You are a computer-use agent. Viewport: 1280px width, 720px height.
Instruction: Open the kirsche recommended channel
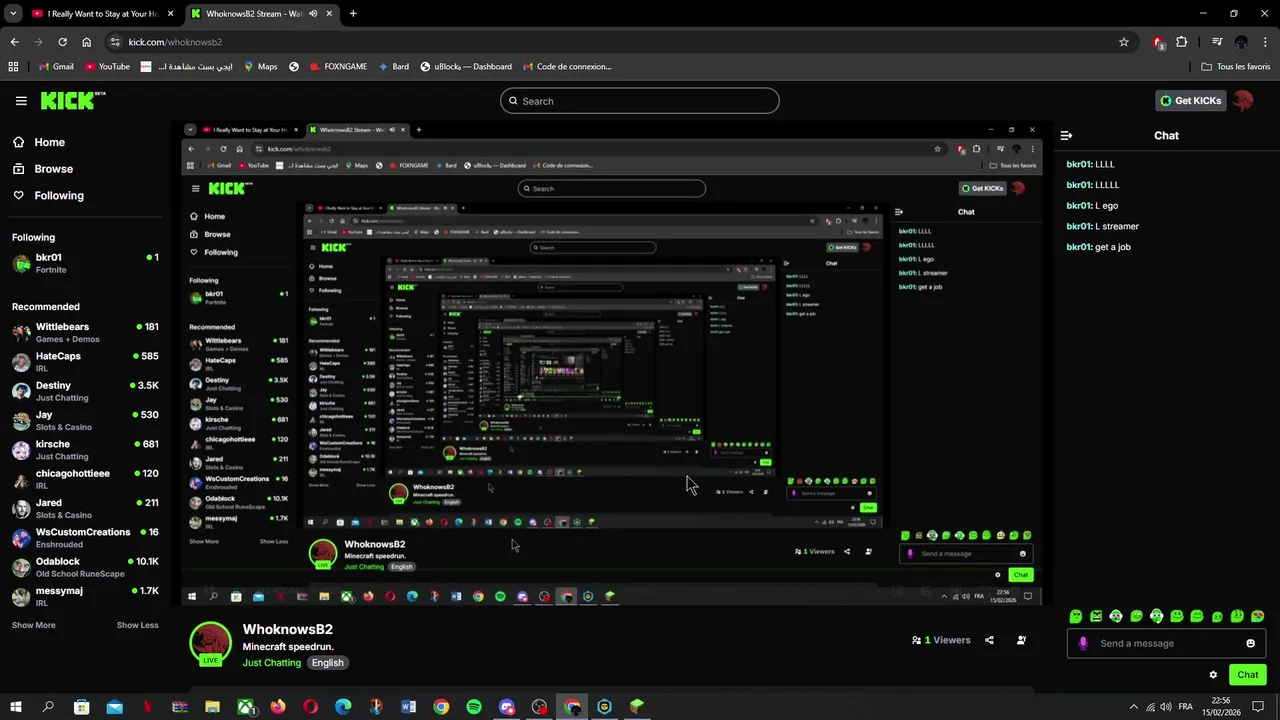(x=85, y=450)
